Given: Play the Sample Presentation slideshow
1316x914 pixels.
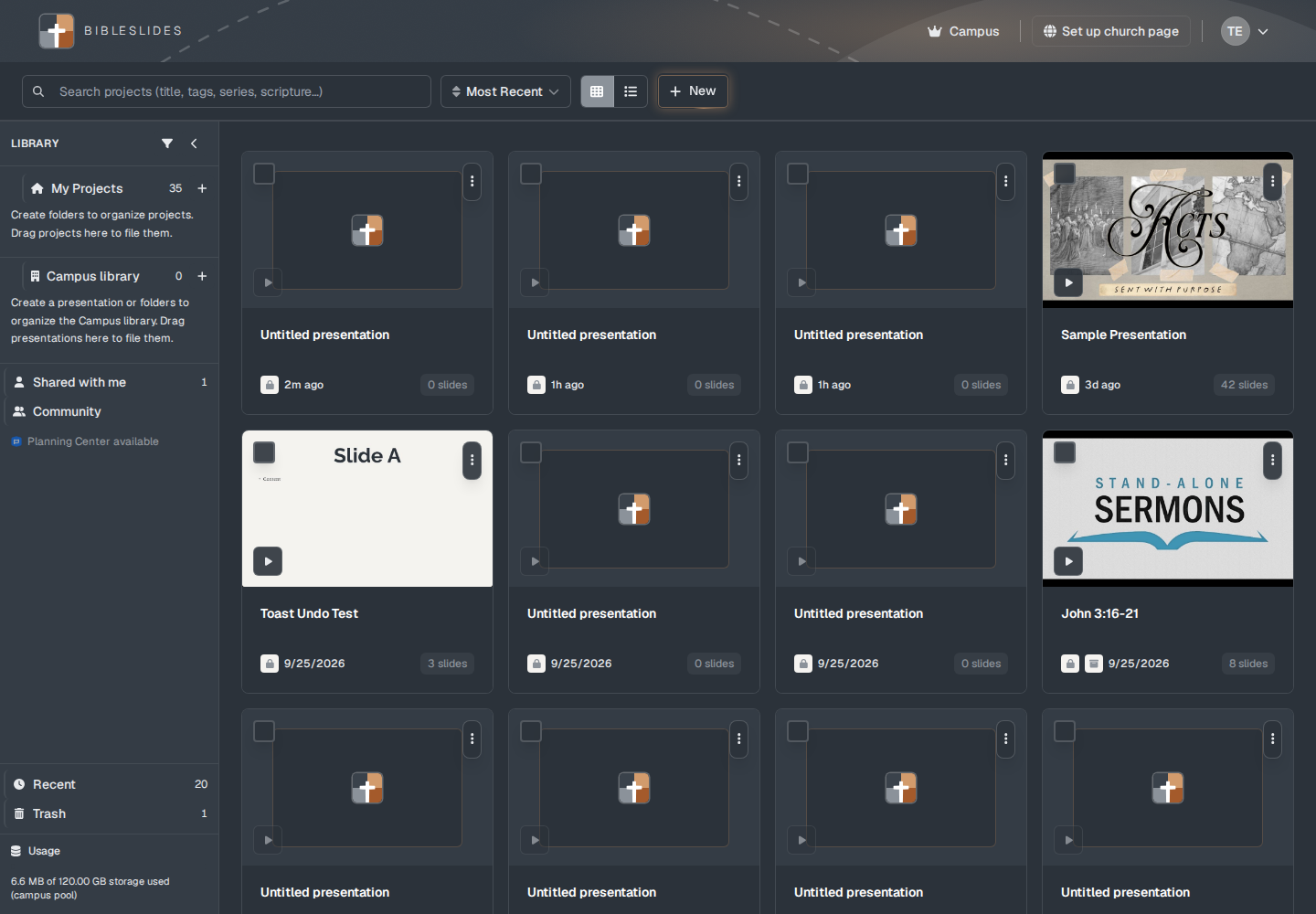Looking at the screenshot, I should coord(1068,282).
